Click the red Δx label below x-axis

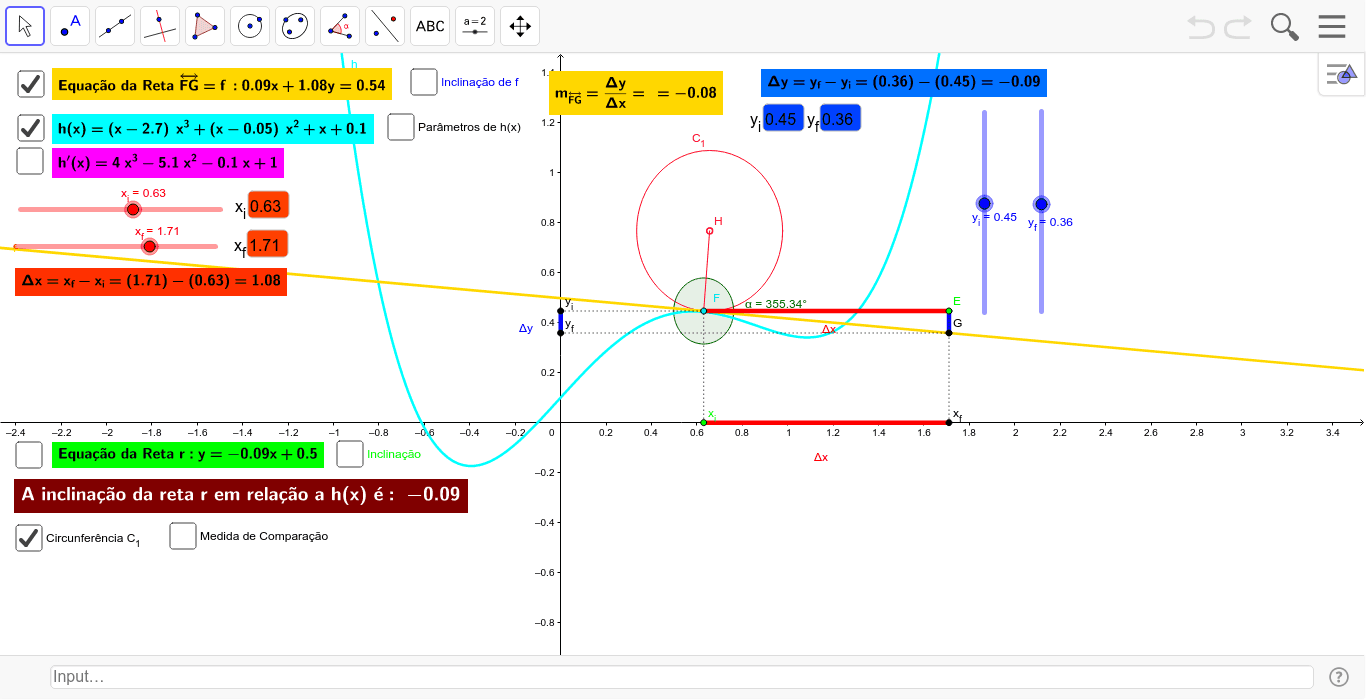(821, 457)
